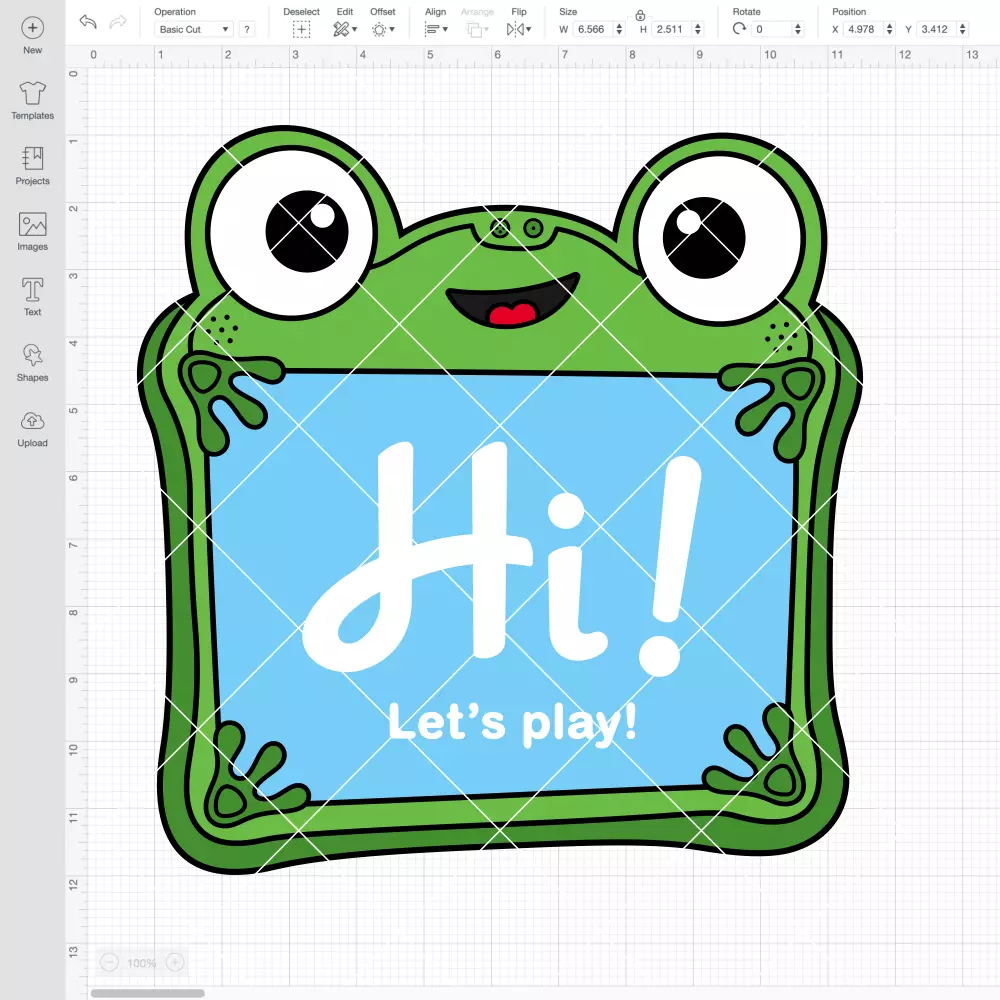This screenshot has width=1000, height=1000.
Task: Click the width stepper arrows
Action: 619,29
